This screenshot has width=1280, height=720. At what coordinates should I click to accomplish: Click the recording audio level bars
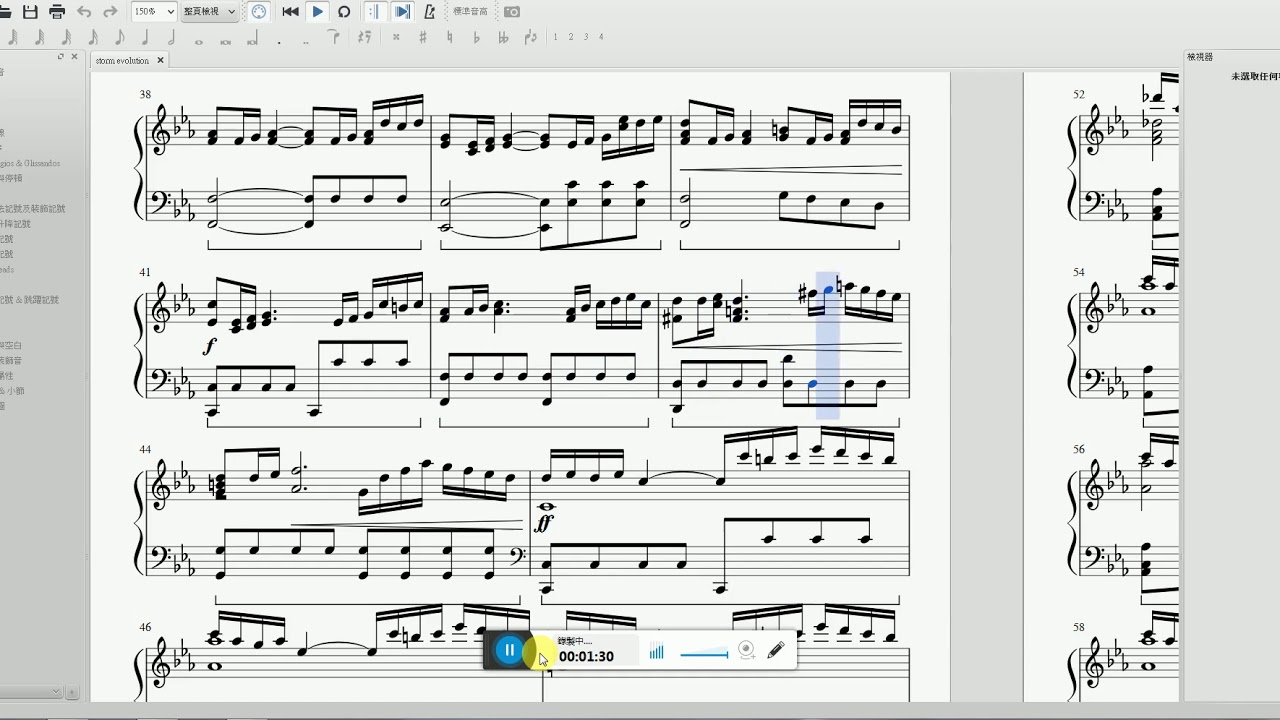click(x=656, y=653)
